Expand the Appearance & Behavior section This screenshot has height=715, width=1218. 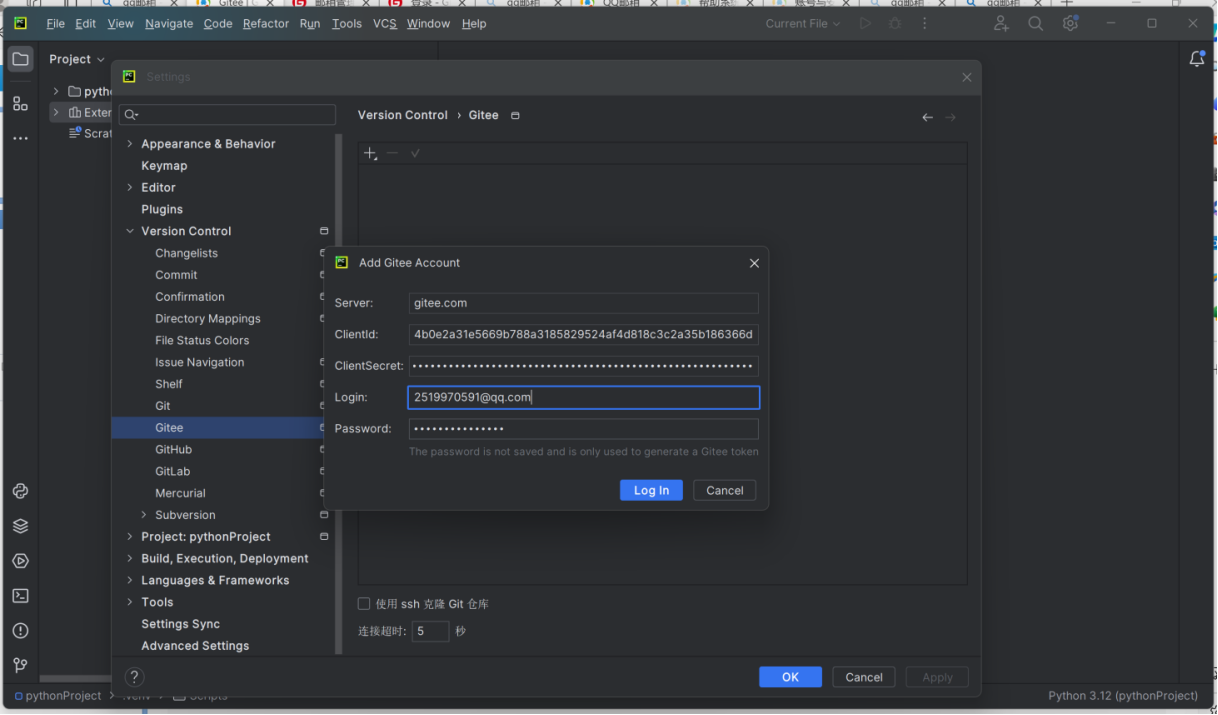coord(130,144)
